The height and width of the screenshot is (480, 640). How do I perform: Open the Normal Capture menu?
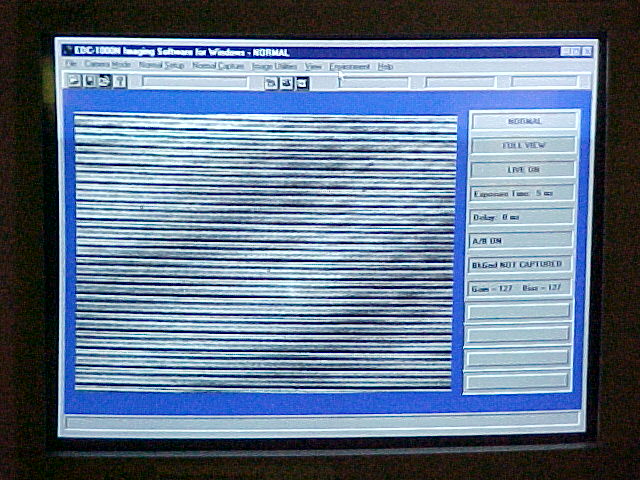point(218,66)
